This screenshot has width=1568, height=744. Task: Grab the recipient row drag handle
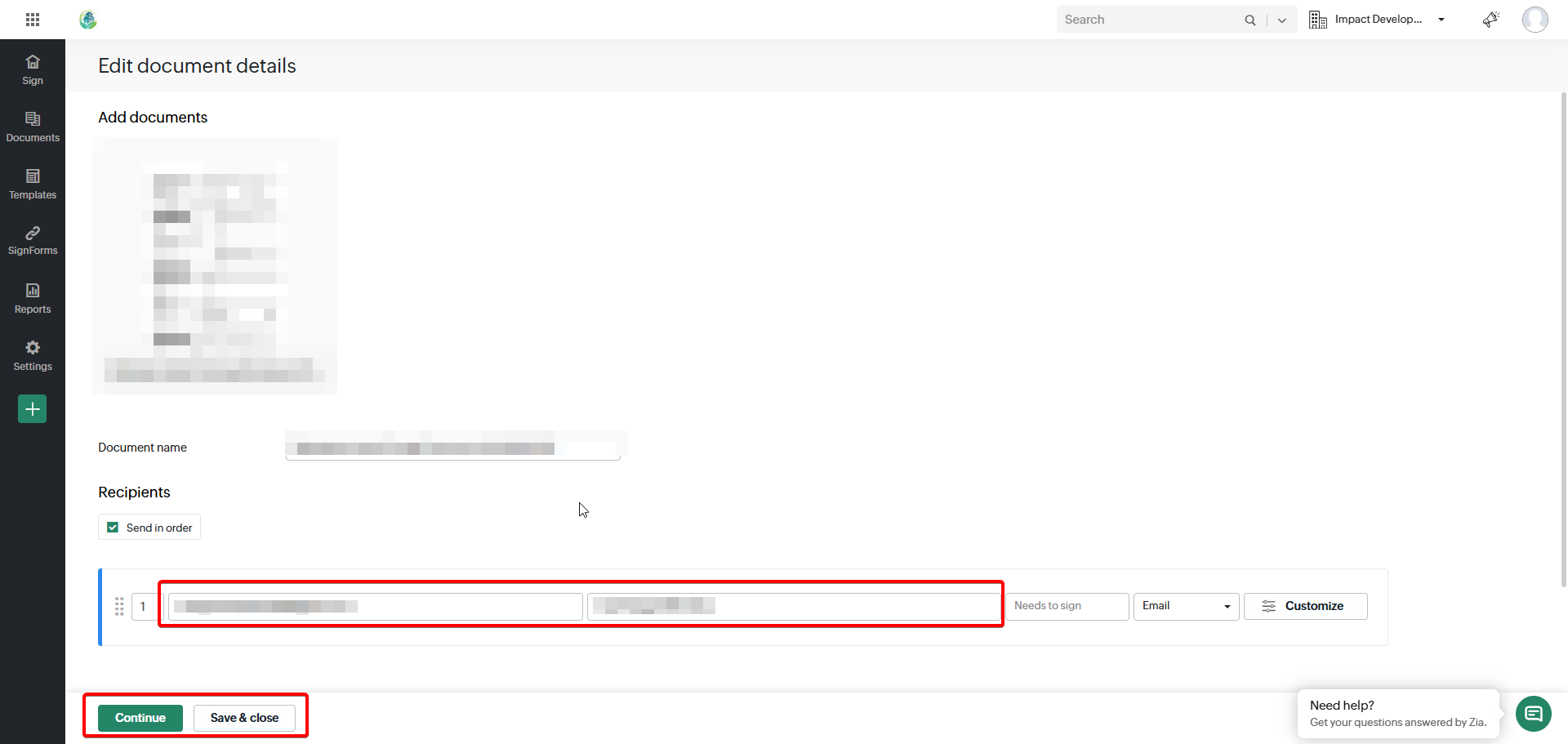pyautogui.click(x=119, y=606)
